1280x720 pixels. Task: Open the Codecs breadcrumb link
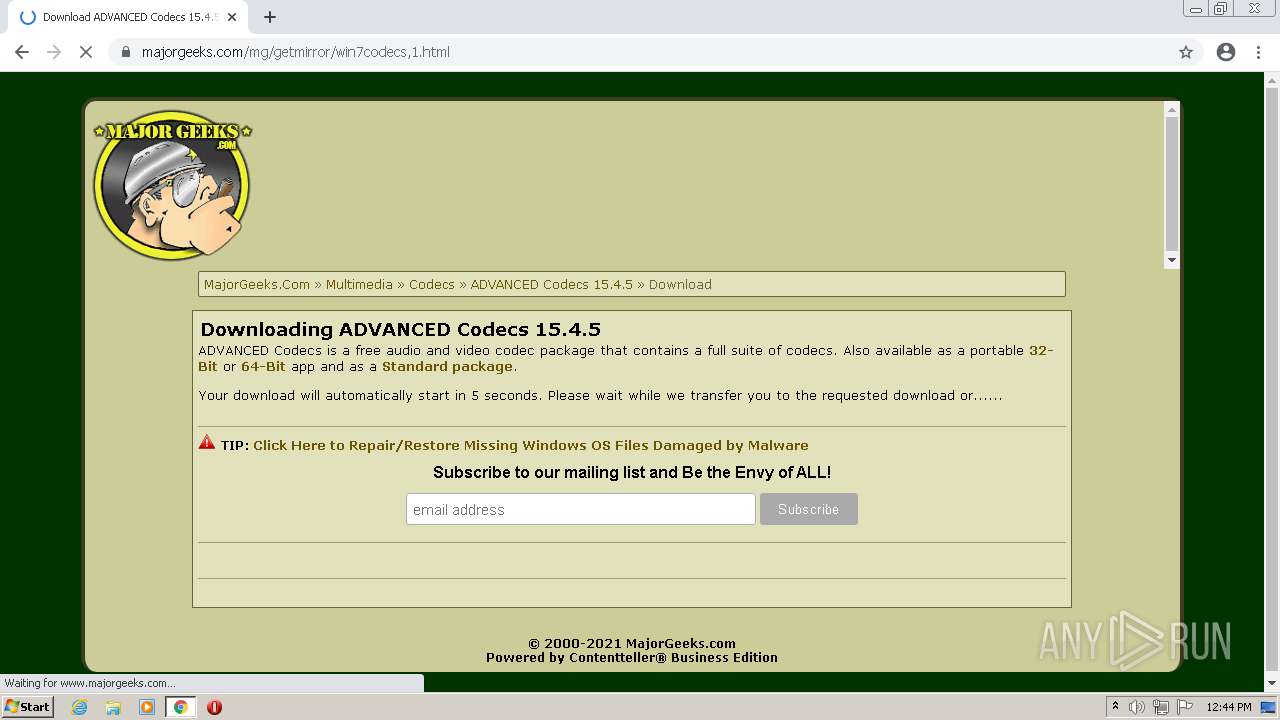coord(432,284)
